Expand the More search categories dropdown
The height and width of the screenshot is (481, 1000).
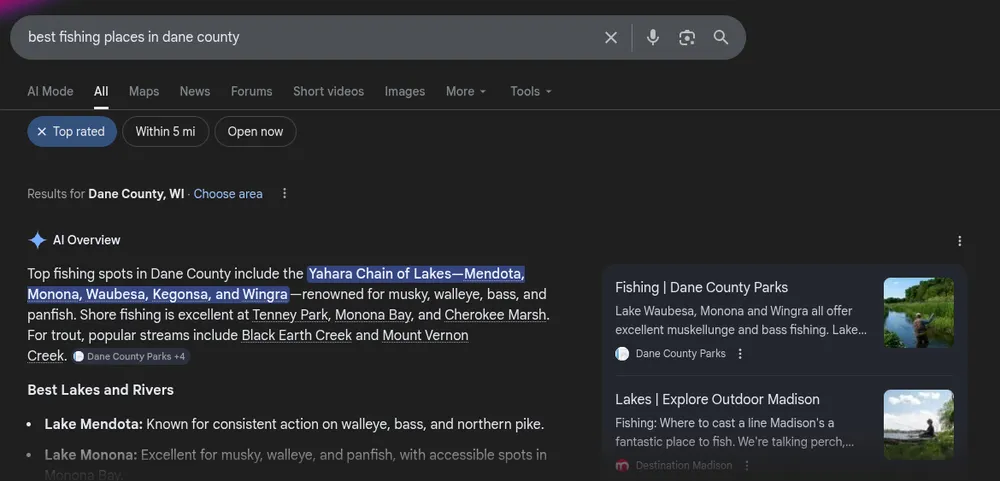click(x=466, y=91)
